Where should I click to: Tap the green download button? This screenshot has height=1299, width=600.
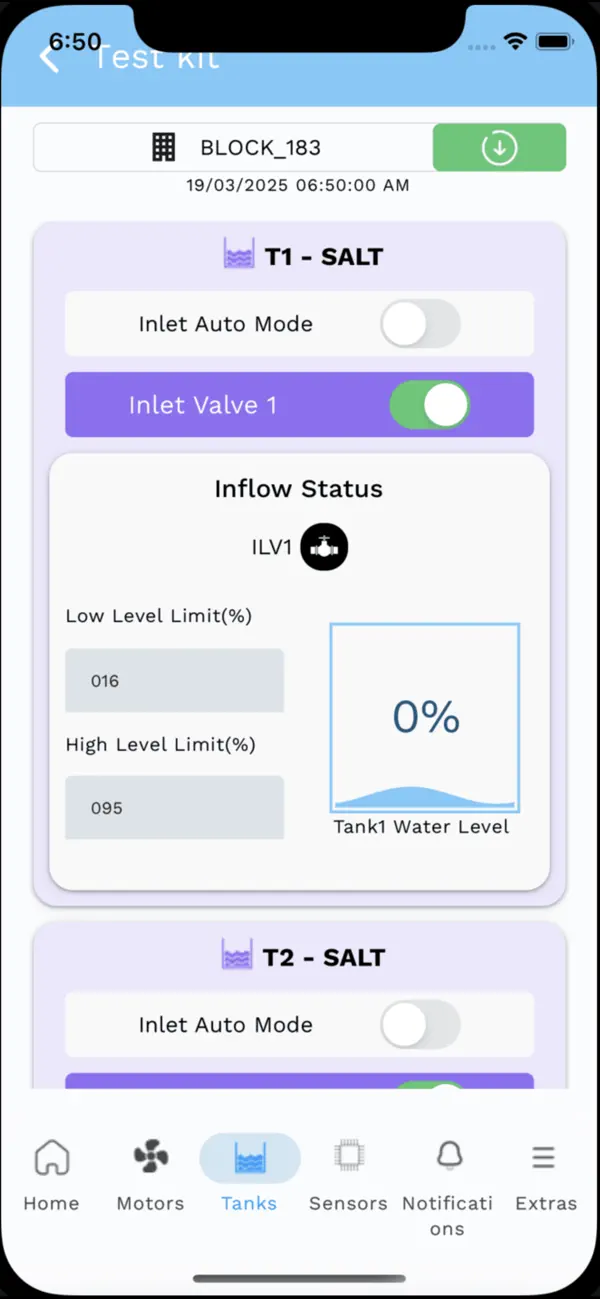click(x=498, y=147)
